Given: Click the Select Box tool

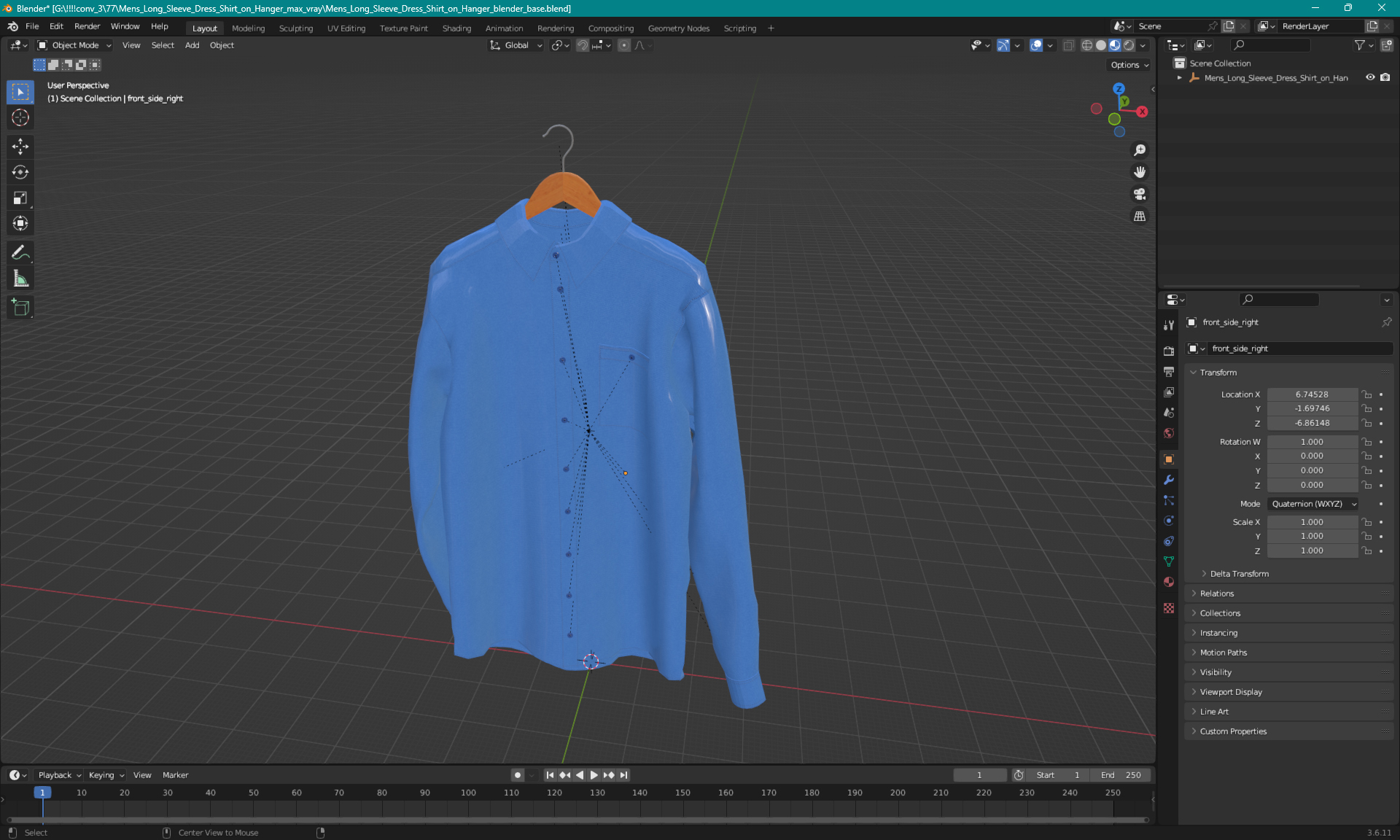Looking at the screenshot, I should coord(20,92).
